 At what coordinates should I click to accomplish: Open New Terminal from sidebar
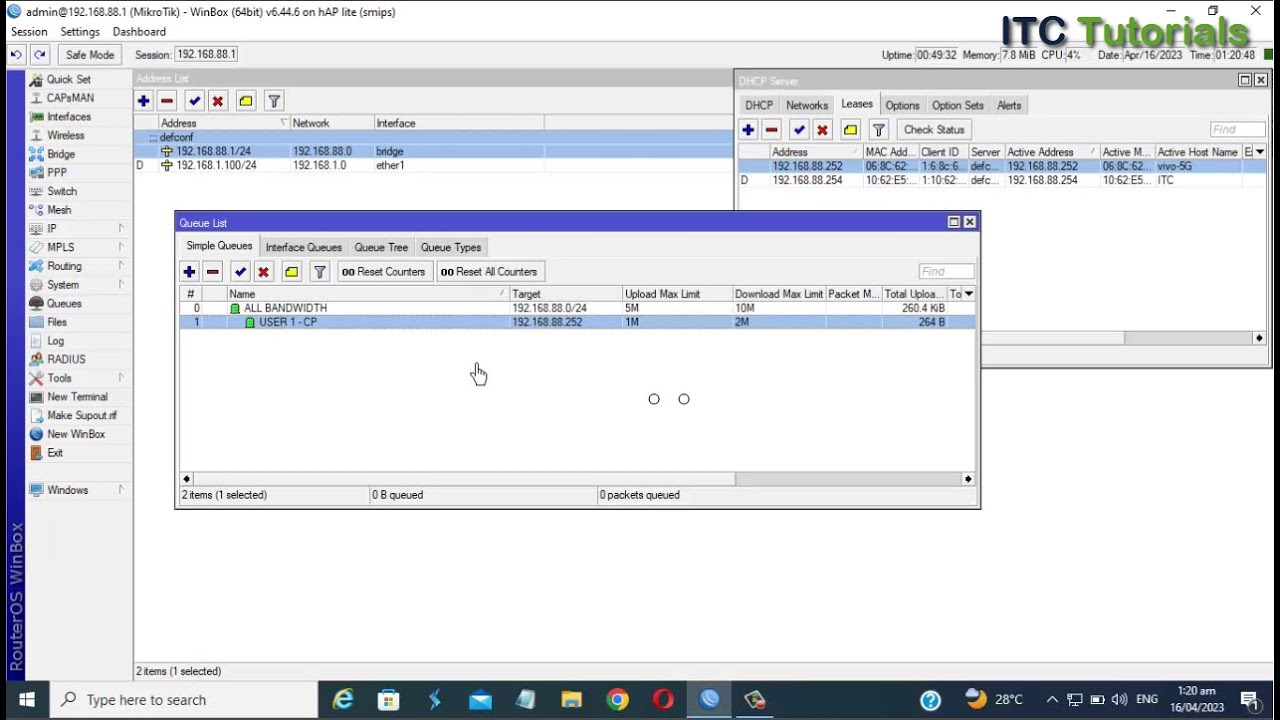coord(77,397)
